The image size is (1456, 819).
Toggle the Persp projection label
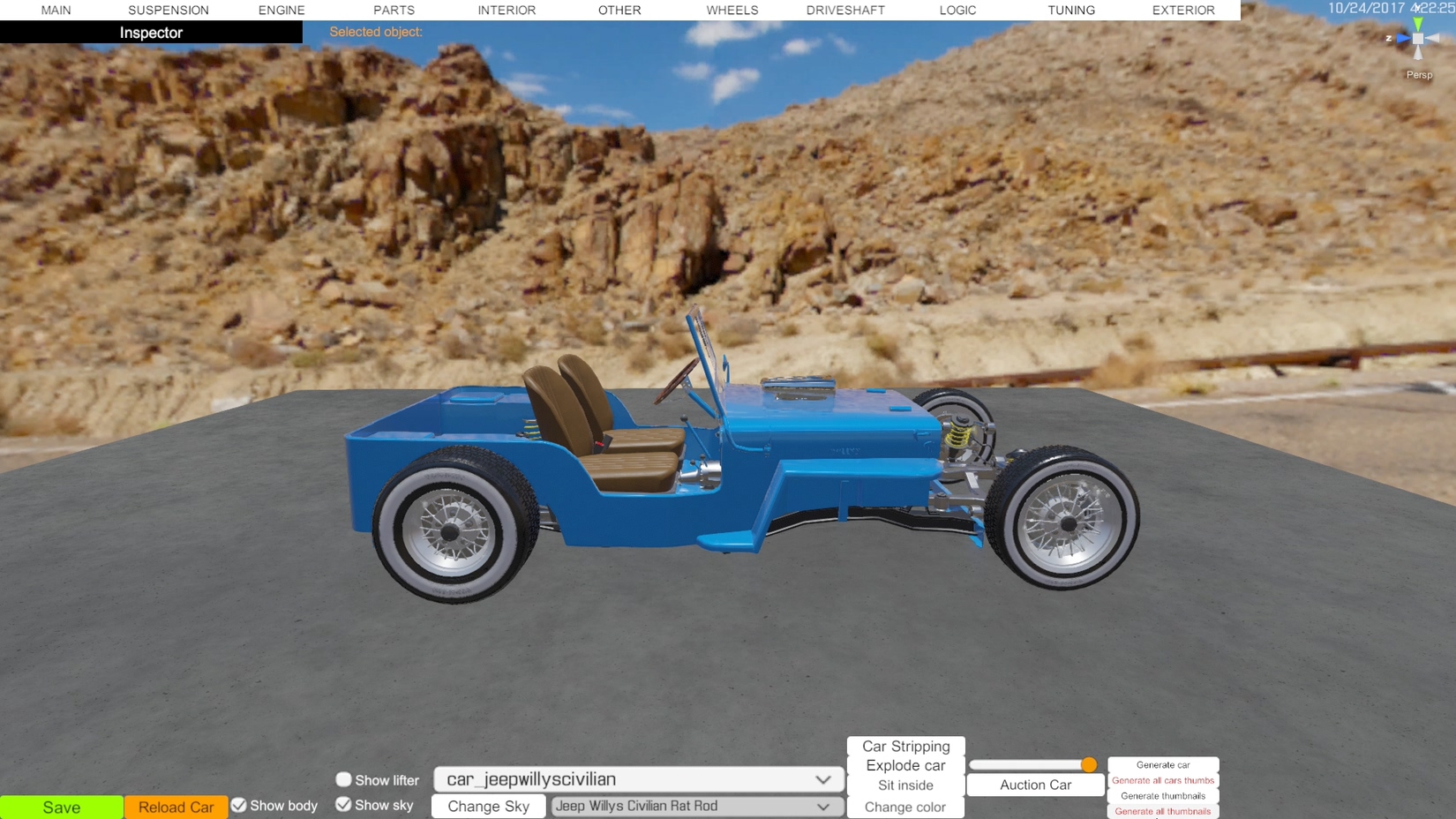(x=1419, y=75)
